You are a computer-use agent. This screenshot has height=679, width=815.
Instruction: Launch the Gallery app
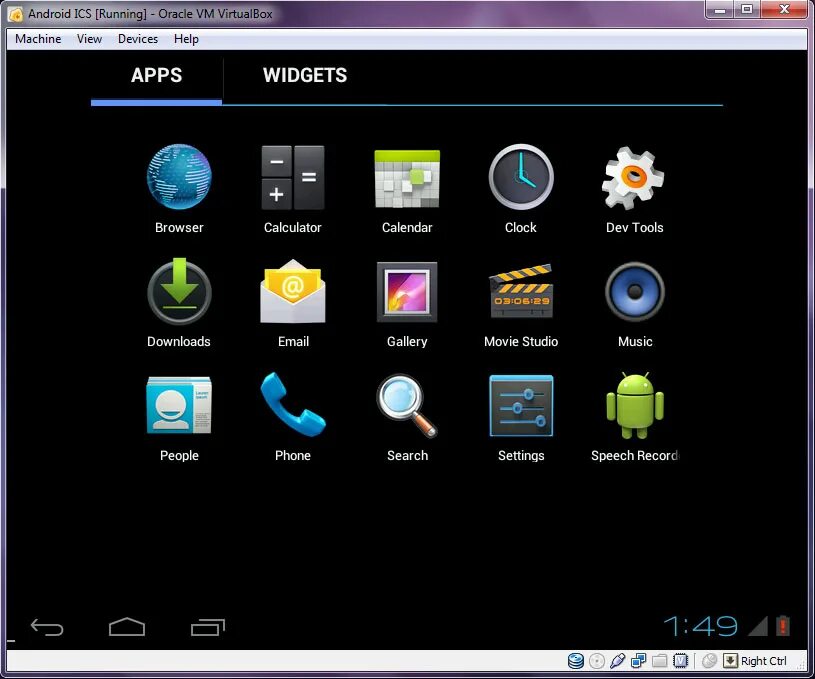407,292
